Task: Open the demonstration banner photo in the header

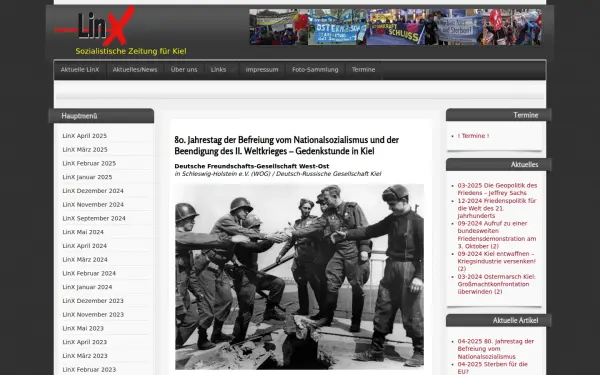Action: click(x=396, y=27)
